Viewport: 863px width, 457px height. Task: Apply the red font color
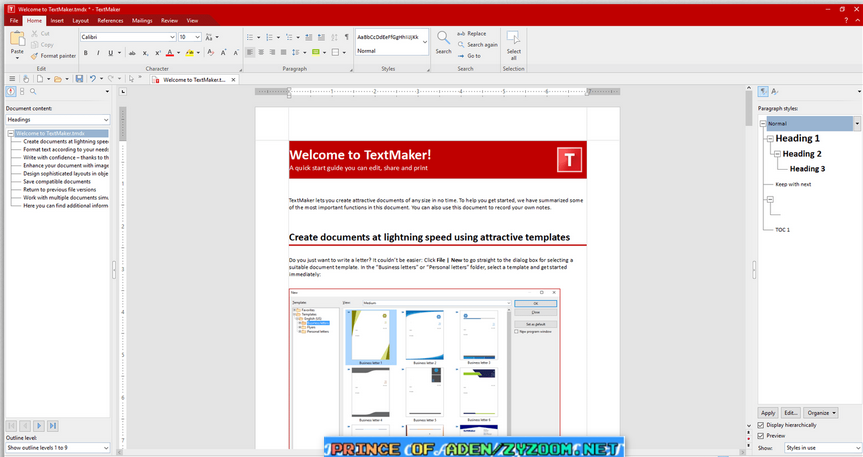(x=170, y=53)
